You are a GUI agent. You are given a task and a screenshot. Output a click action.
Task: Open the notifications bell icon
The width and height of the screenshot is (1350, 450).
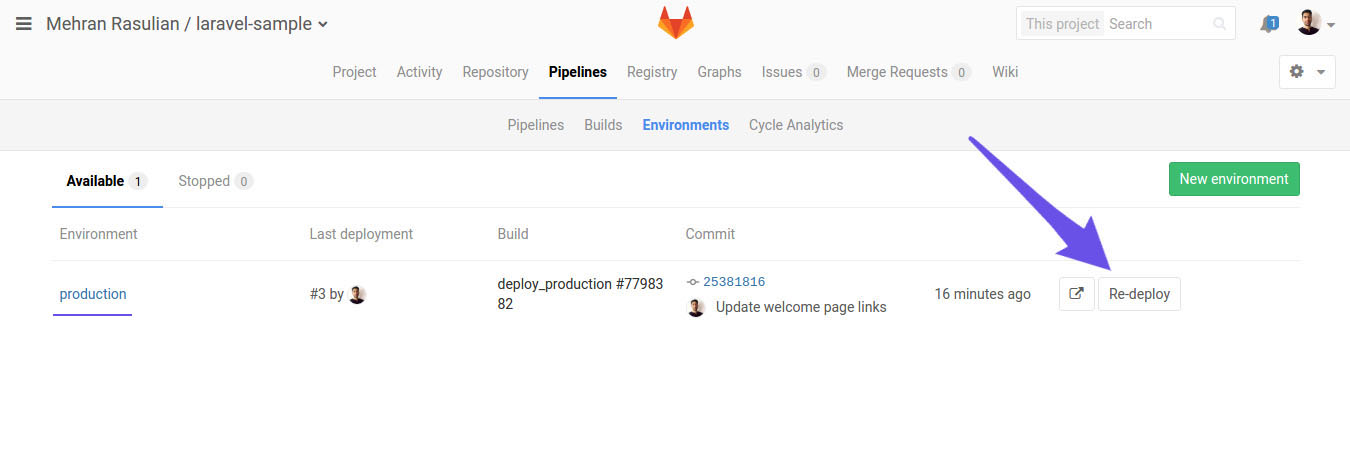[1269, 24]
